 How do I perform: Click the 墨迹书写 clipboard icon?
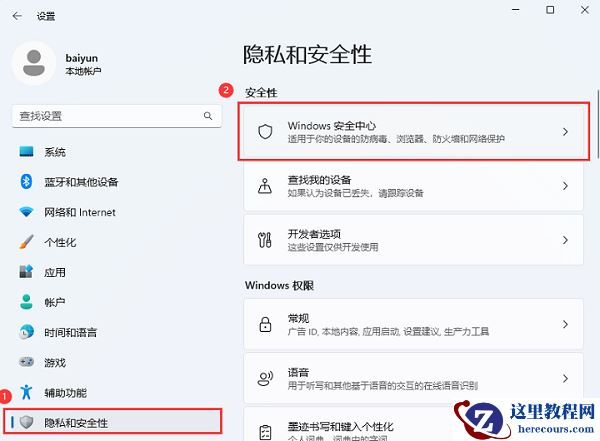[265, 433]
